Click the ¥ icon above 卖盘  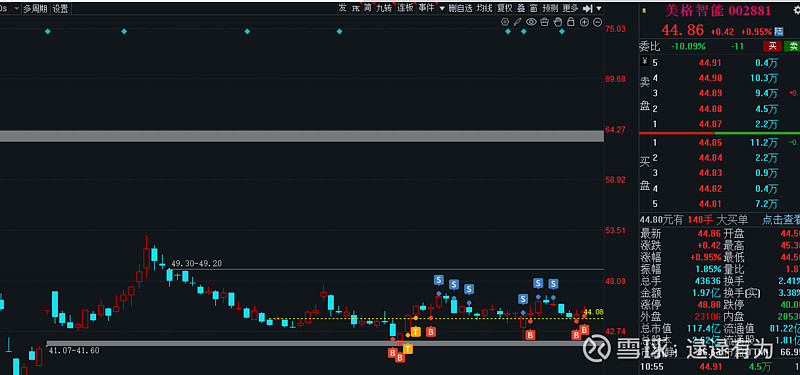644,62
